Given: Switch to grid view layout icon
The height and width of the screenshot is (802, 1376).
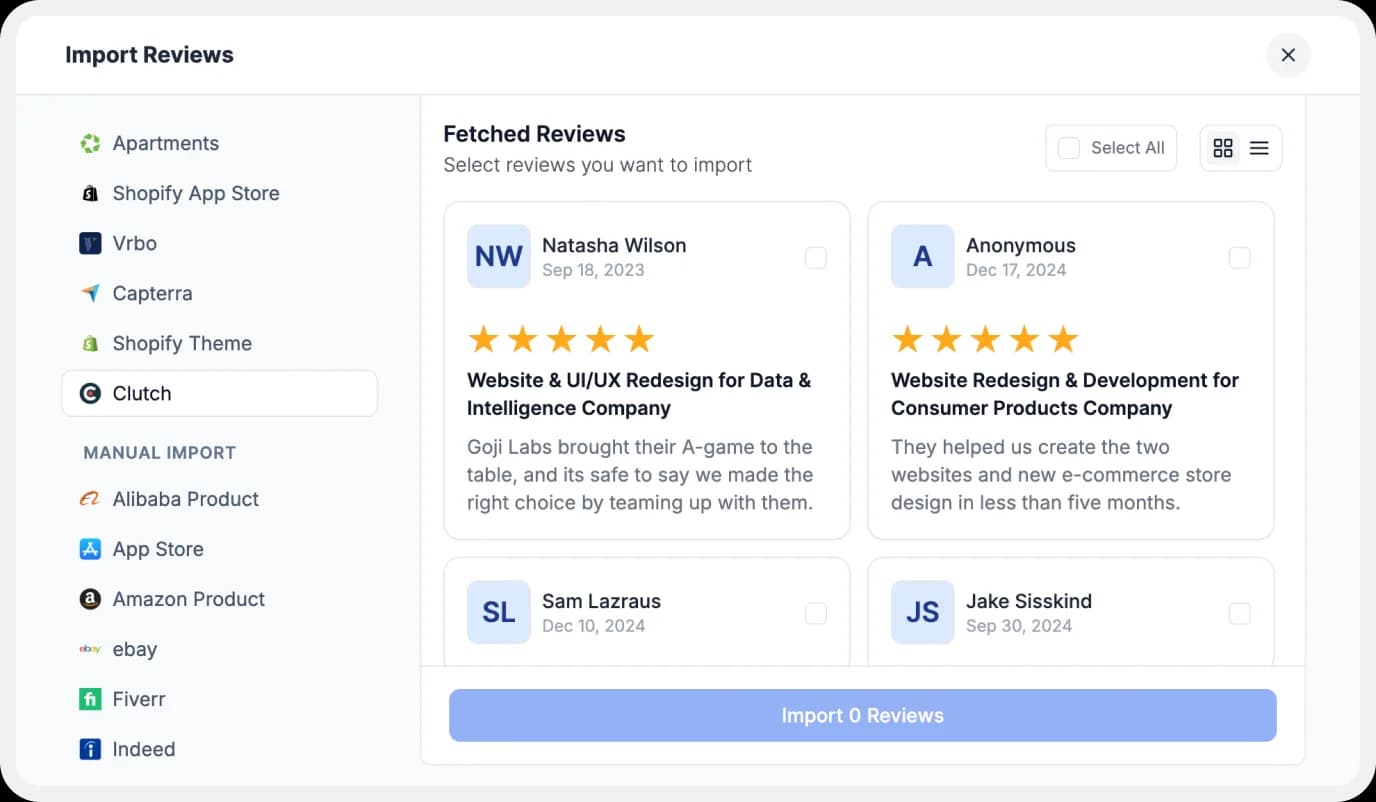Looking at the screenshot, I should [1223, 148].
